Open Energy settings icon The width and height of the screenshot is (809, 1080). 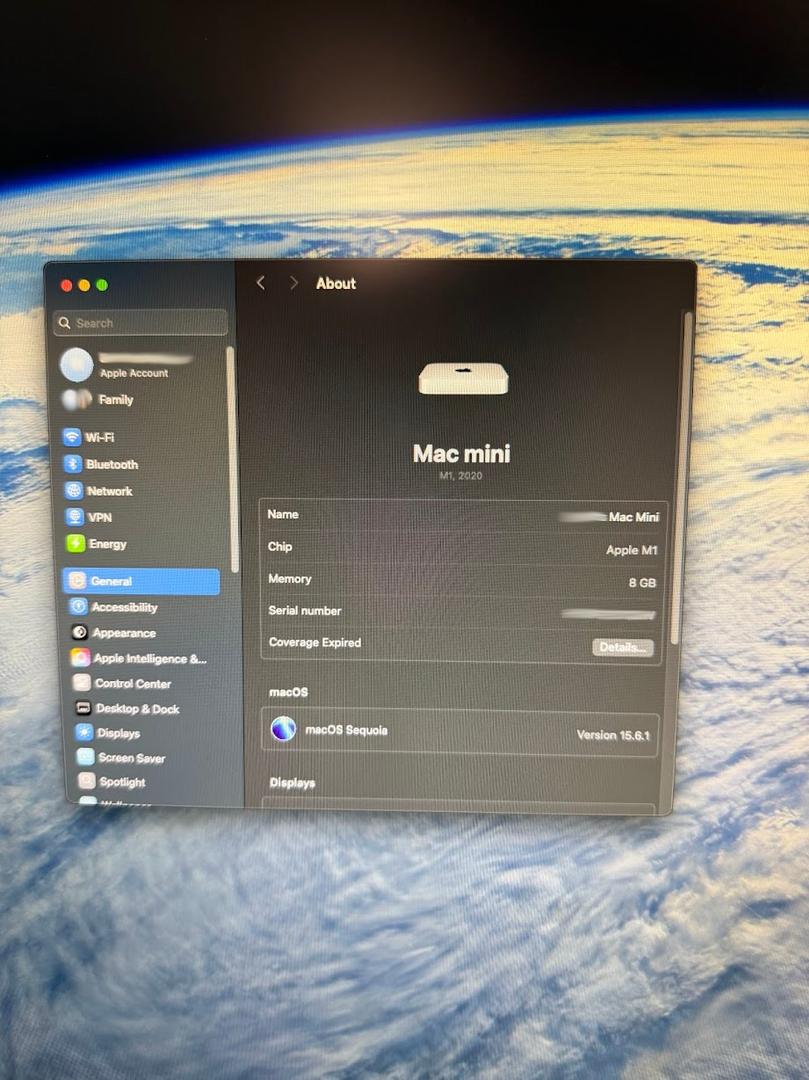(x=76, y=544)
